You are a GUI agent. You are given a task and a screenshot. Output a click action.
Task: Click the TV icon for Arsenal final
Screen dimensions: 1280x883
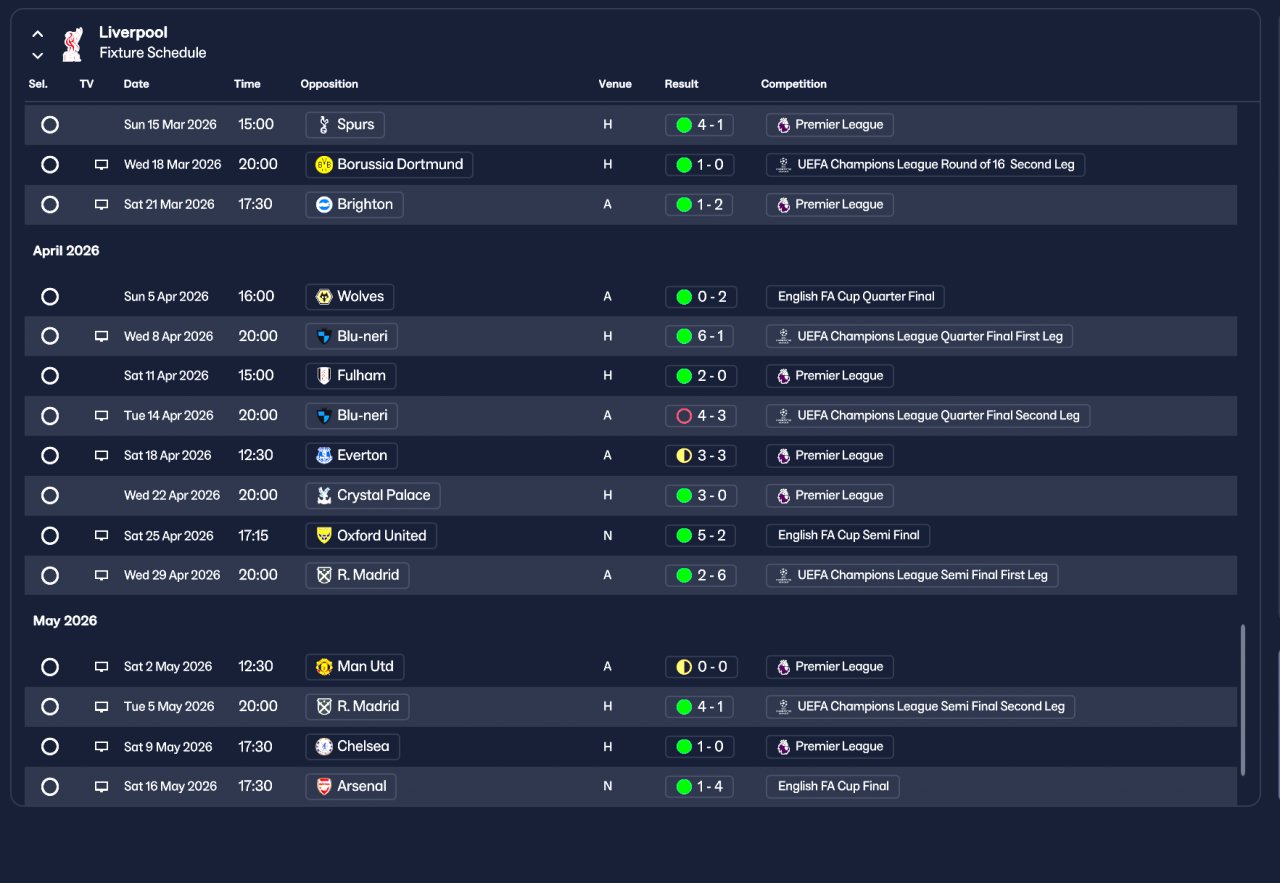pyautogui.click(x=101, y=787)
